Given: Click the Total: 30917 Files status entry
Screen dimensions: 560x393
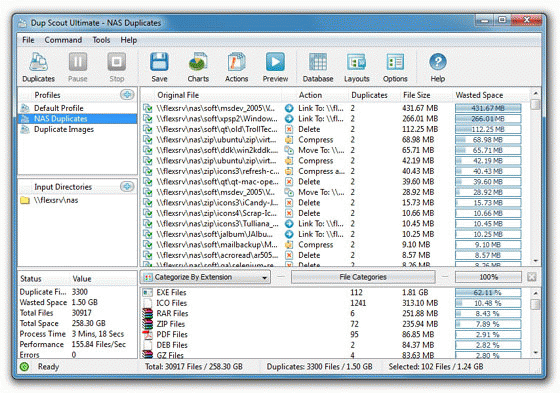Looking at the screenshot, I should click(194, 367).
